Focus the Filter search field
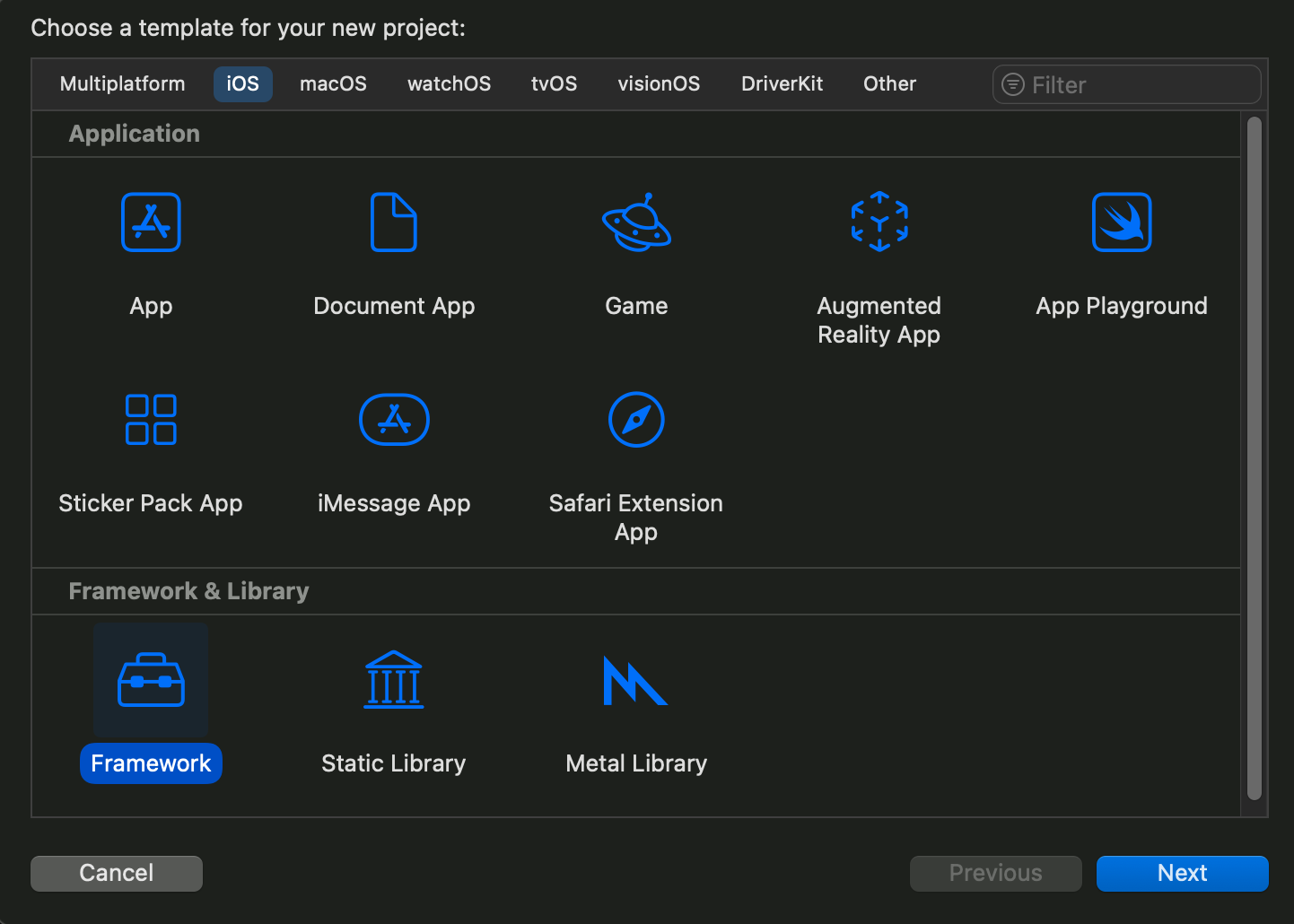The image size is (1294, 924). (1140, 85)
